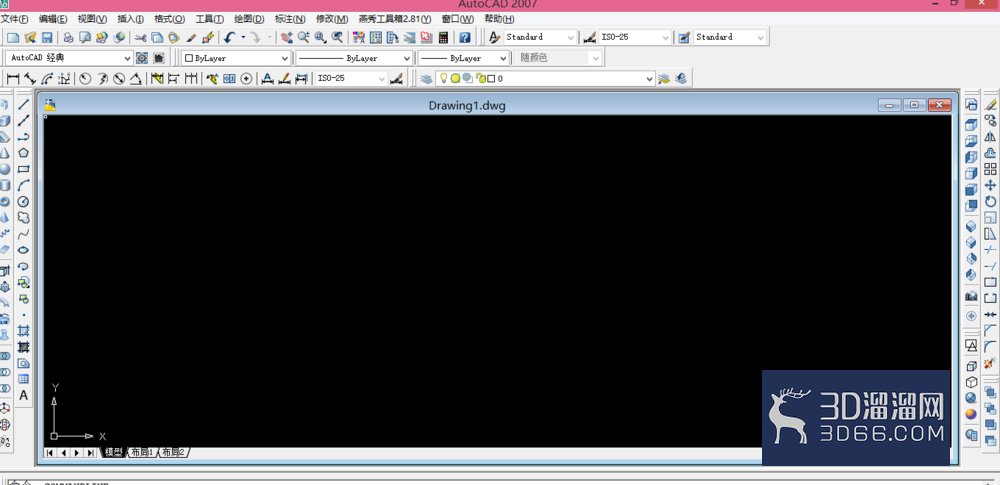The image size is (1000, 485).
Task: Save the drawing with the floppy disk icon
Action: click(x=47, y=38)
